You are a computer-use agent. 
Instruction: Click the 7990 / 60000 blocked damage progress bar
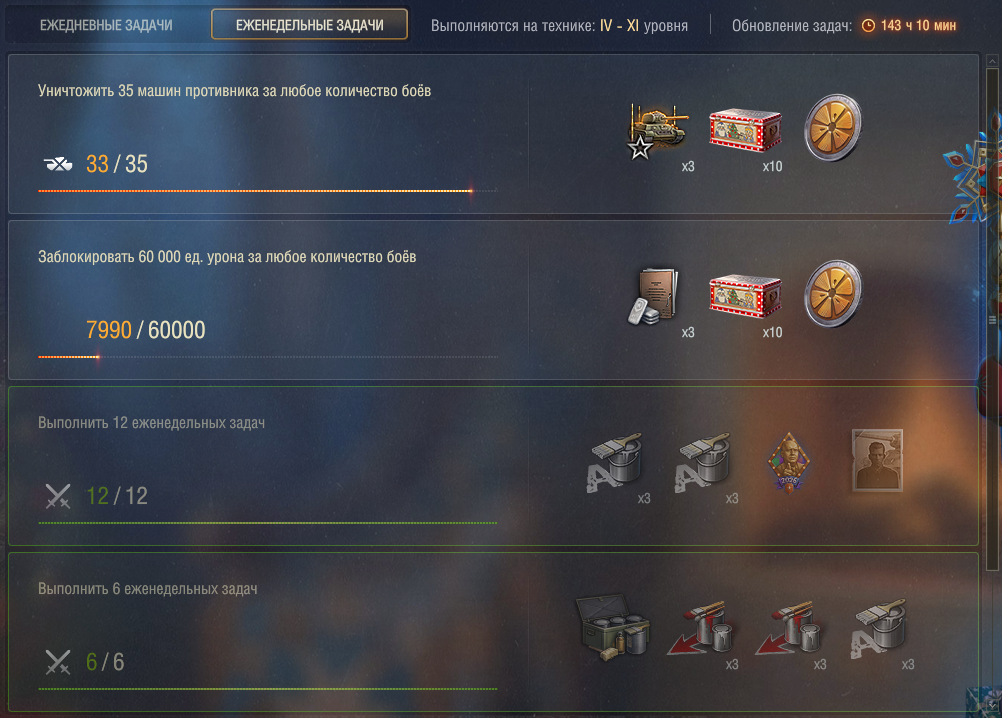pyautogui.click(x=268, y=356)
